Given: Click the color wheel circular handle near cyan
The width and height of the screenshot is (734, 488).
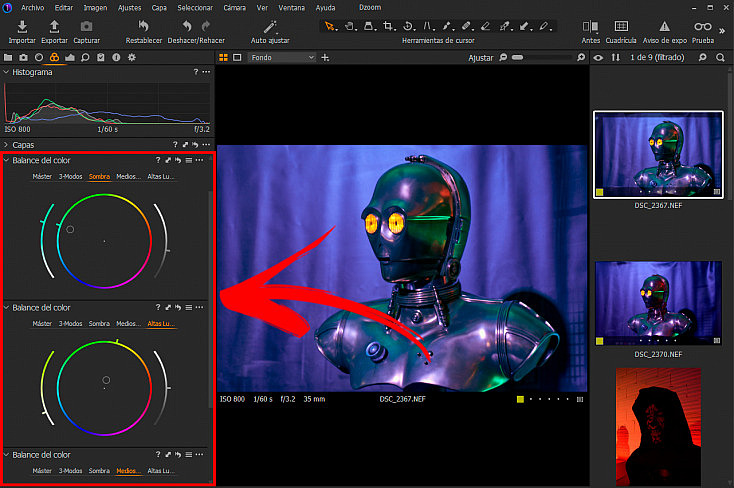Looking at the screenshot, I should (70, 229).
